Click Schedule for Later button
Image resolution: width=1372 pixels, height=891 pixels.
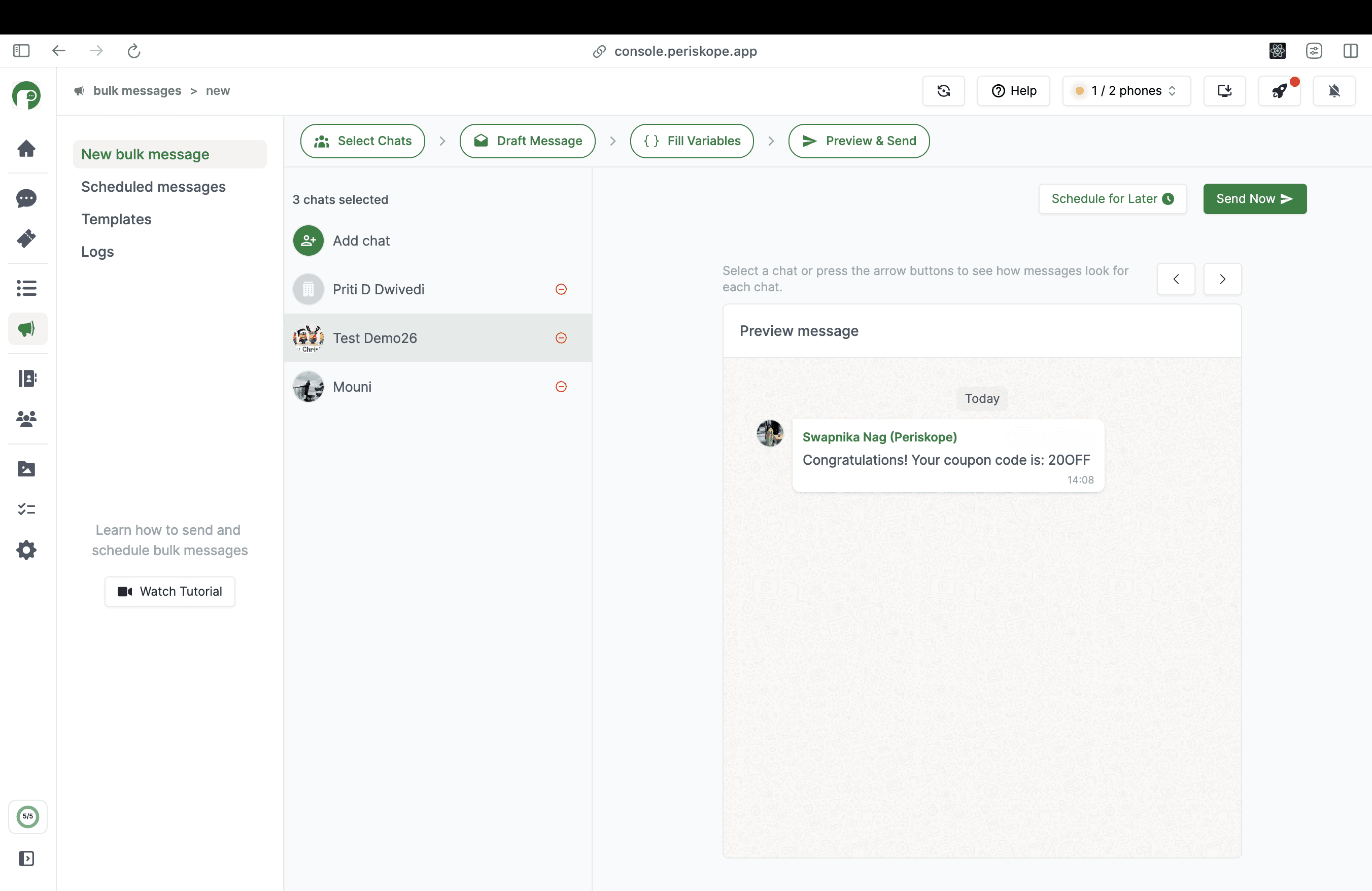(x=1112, y=199)
